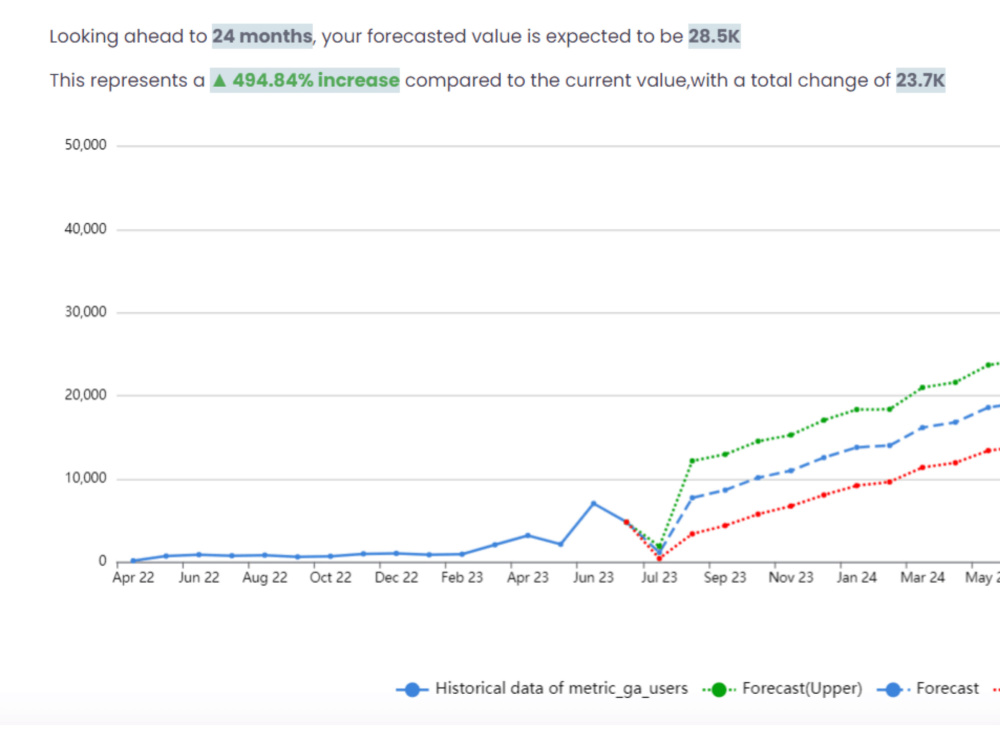Click the Sep 23 x-axis label
The width and height of the screenshot is (1000, 750).
[725, 578]
